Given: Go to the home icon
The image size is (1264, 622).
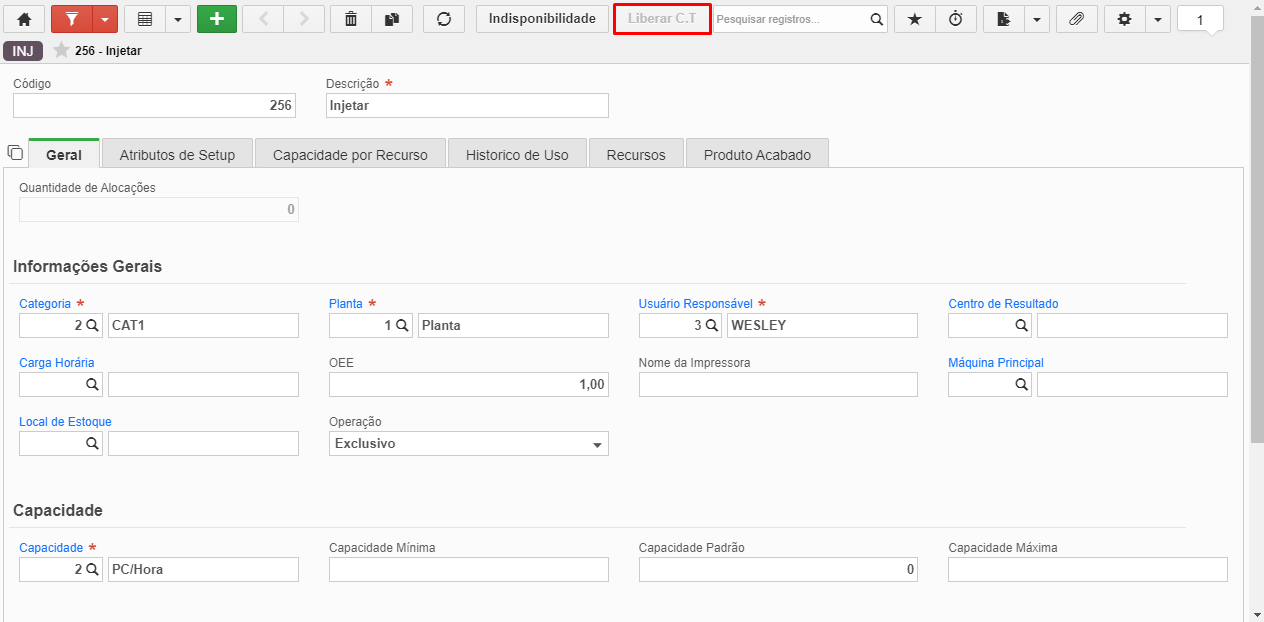Looking at the screenshot, I should click(x=24, y=19).
